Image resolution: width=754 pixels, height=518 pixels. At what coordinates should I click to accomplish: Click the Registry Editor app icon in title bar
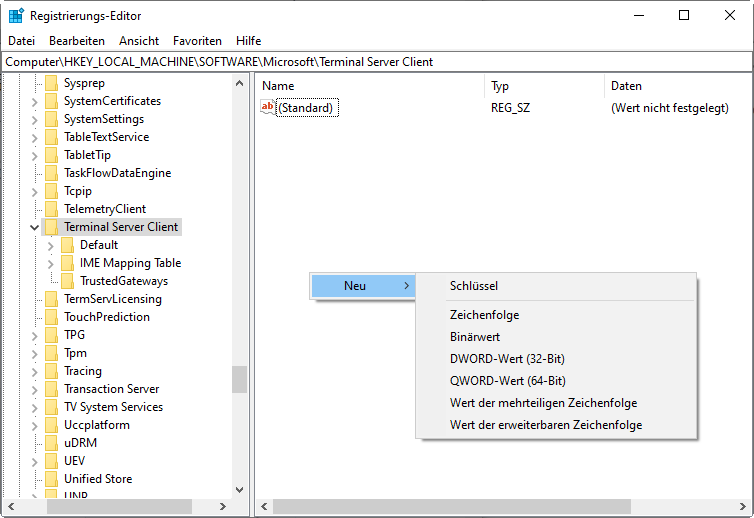[x=16, y=15]
